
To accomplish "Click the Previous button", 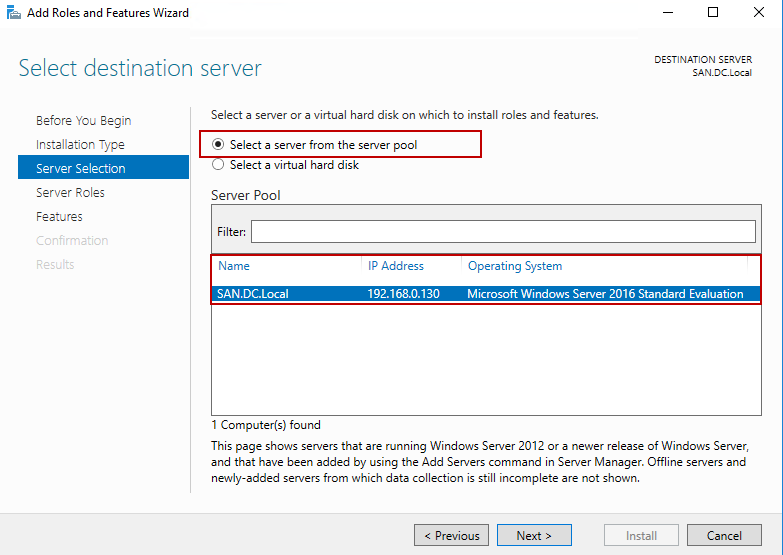I will tap(452, 535).
